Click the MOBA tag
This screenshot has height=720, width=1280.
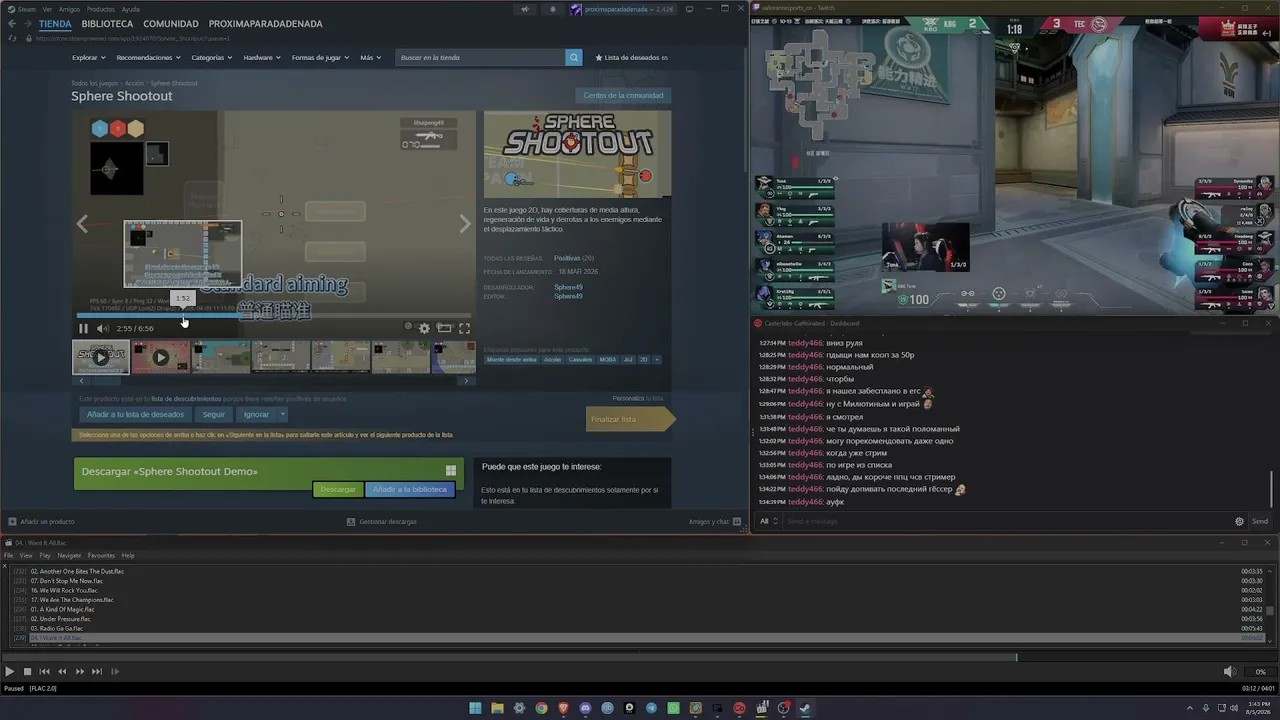click(608, 359)
